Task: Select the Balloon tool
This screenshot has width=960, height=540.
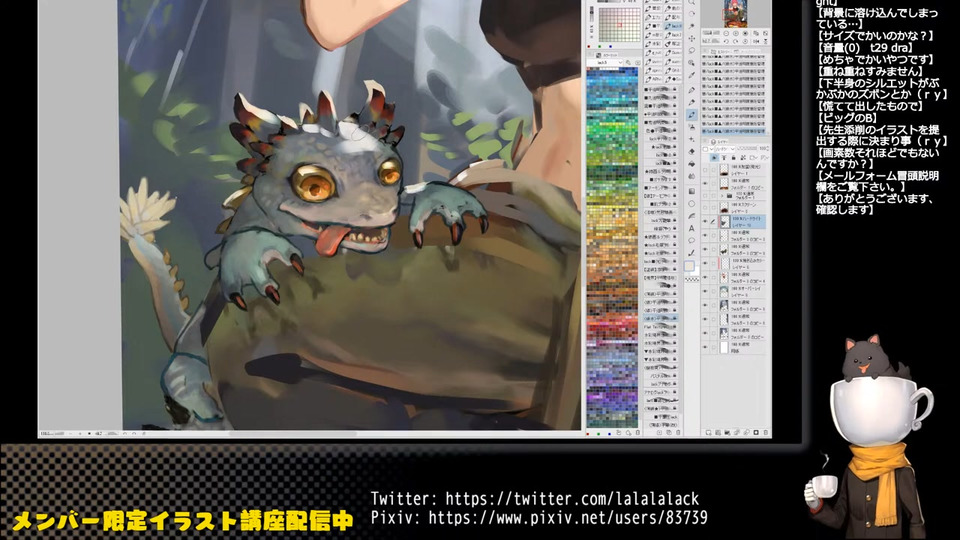Action: [691, 240]
